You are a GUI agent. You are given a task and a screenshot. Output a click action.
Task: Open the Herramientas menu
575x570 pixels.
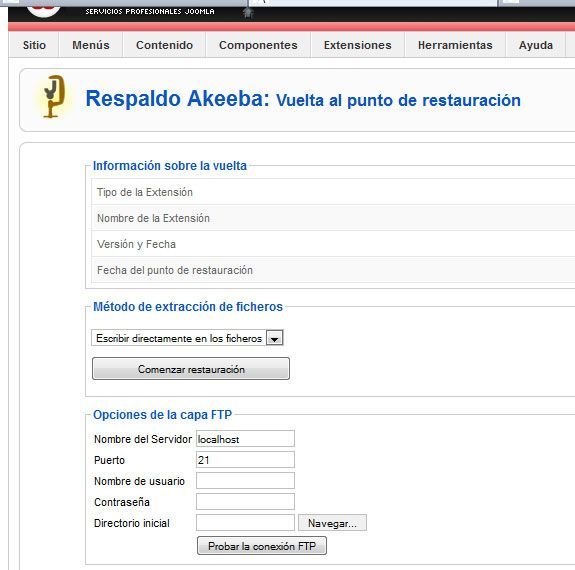455,45
